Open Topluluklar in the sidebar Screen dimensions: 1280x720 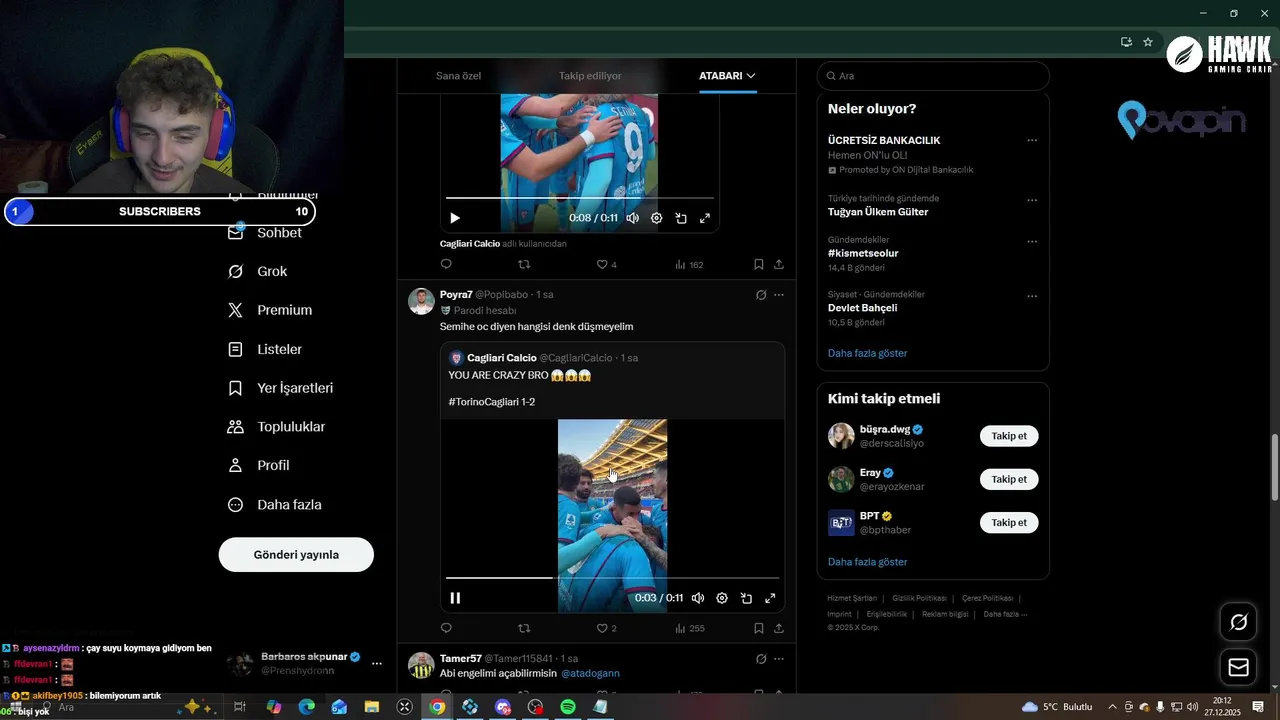277,427
